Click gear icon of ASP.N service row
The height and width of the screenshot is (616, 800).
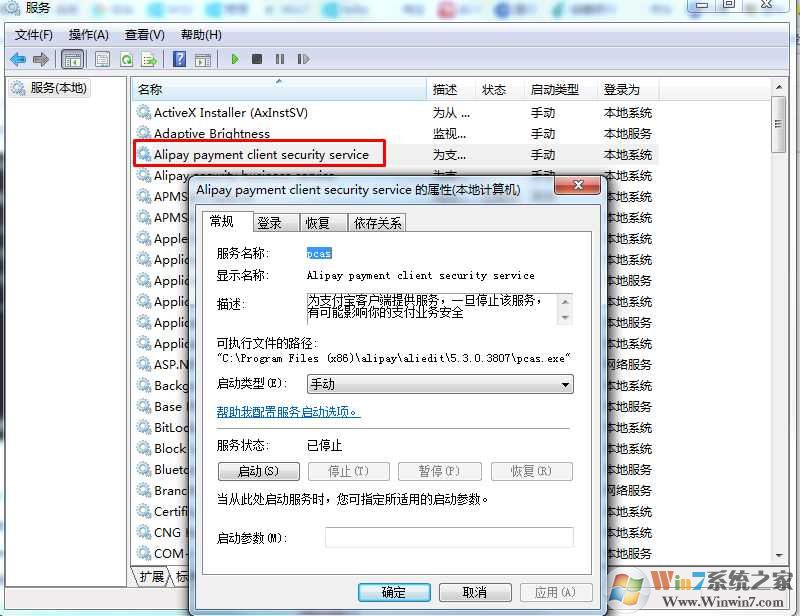pos(144,364)
